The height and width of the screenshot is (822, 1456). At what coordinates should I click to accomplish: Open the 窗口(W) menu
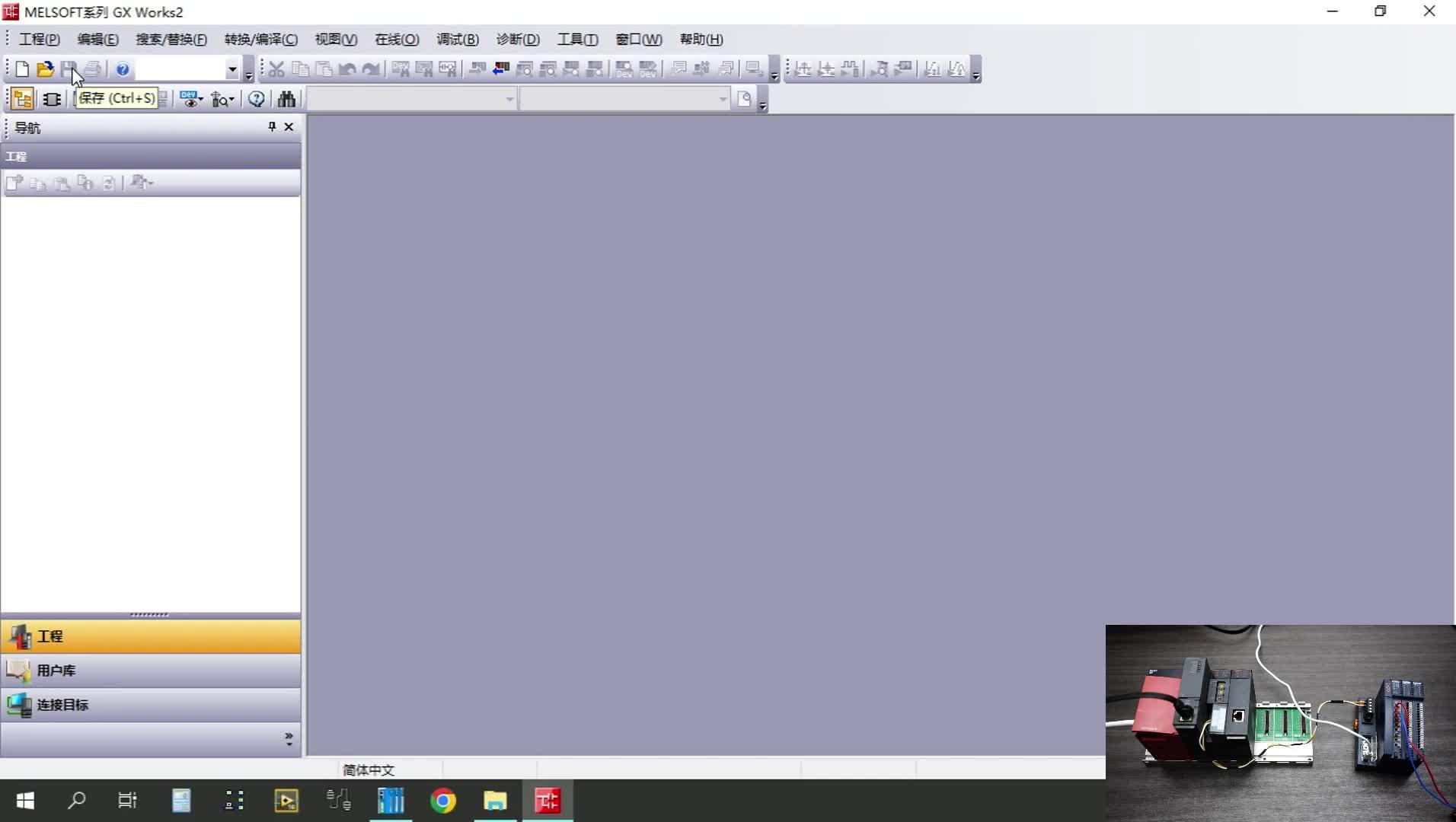pos(639,40)
